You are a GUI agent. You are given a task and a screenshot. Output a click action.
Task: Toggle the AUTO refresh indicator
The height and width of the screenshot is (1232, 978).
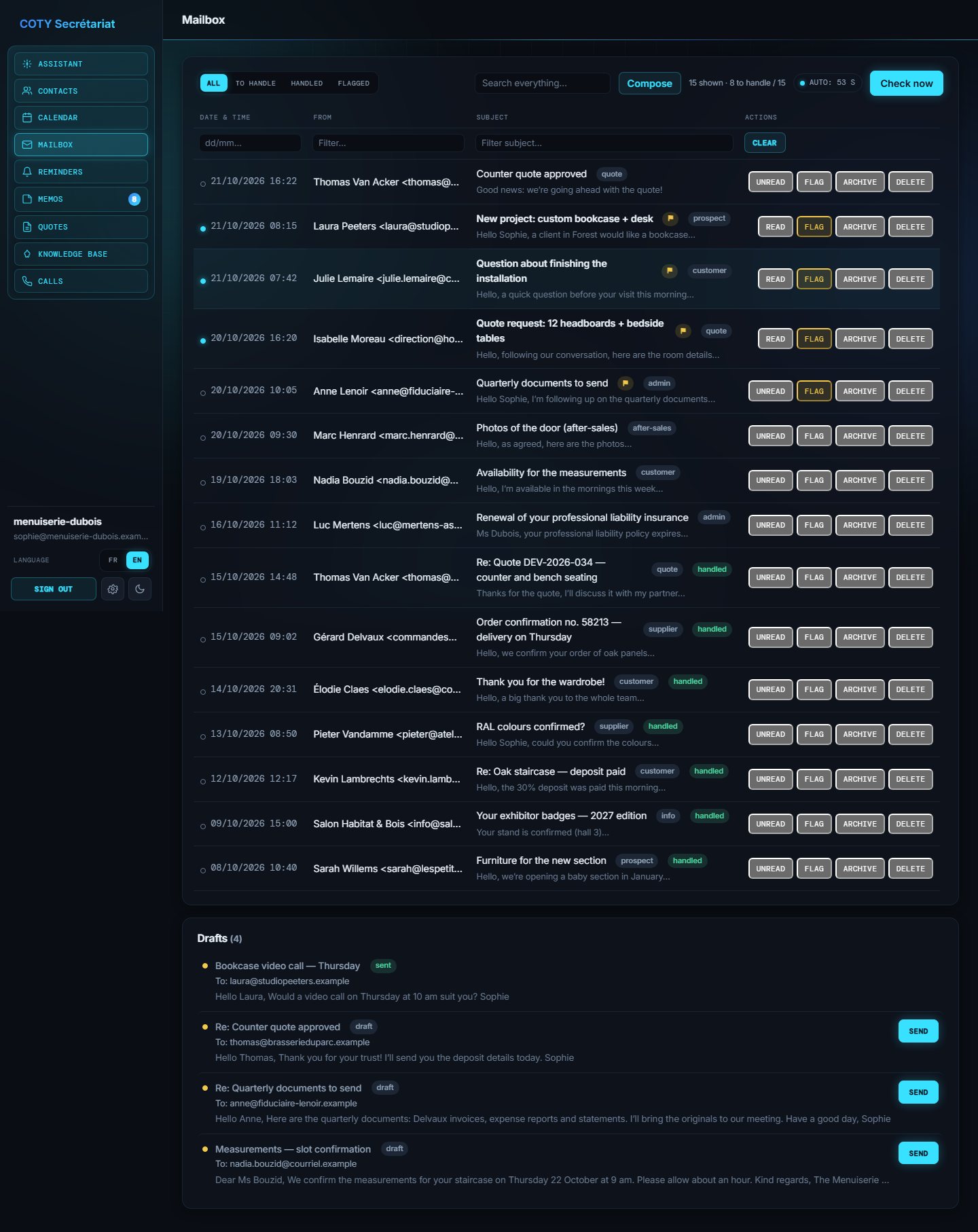827,83
